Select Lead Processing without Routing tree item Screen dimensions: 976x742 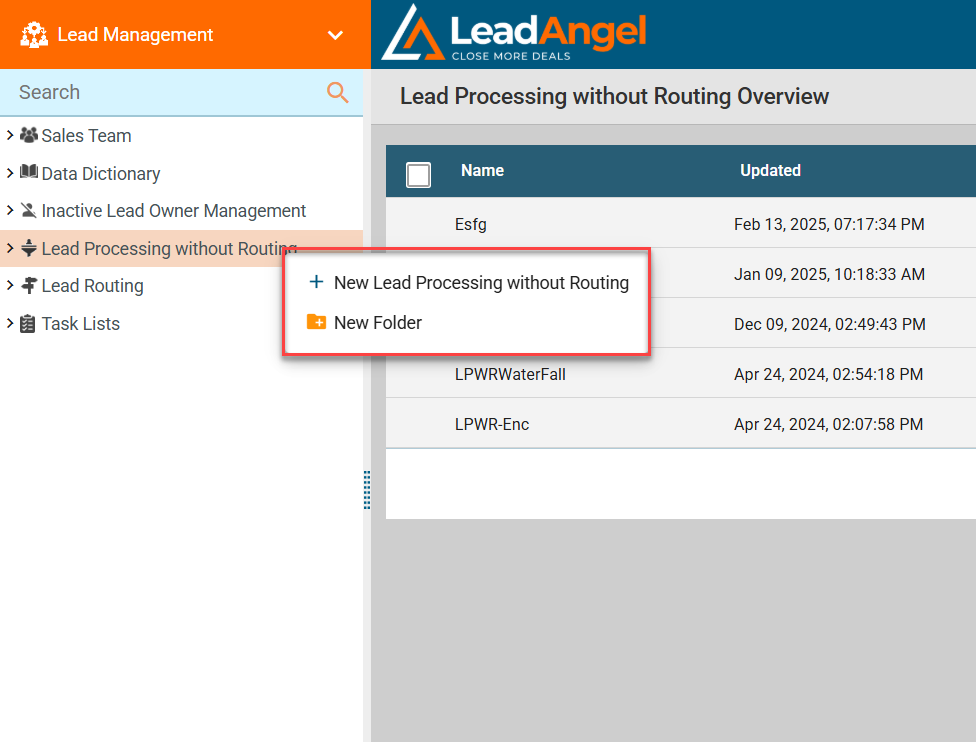(169, 248)
